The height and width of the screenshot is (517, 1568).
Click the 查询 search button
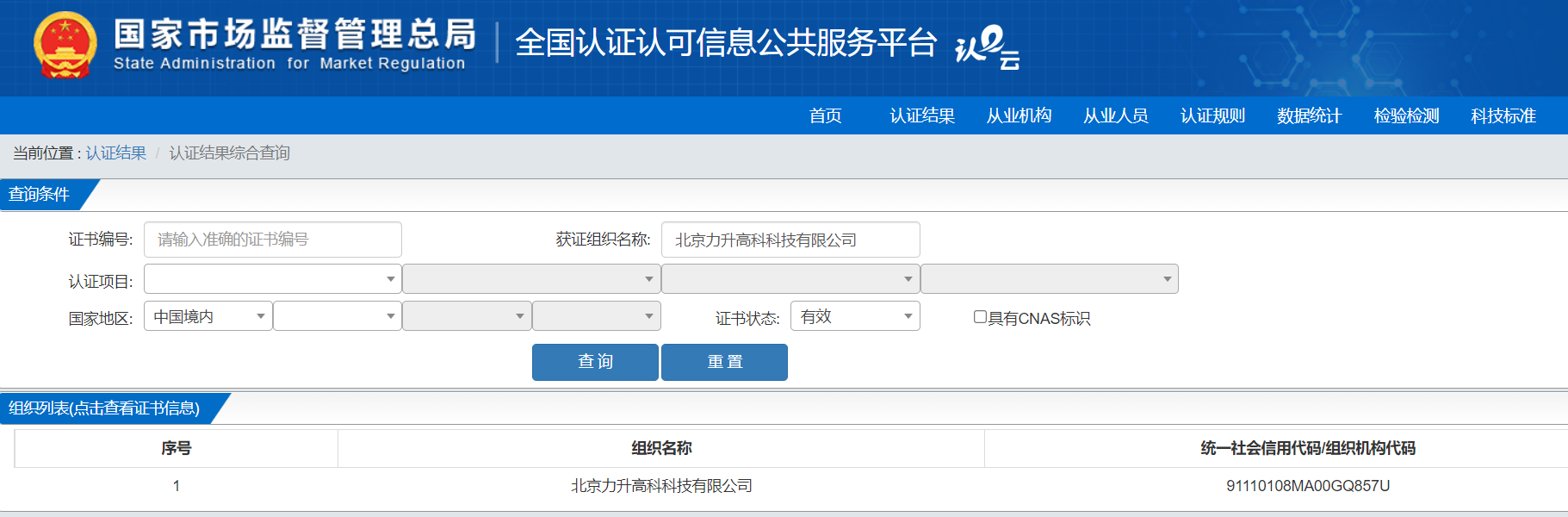tap(595, 362)
